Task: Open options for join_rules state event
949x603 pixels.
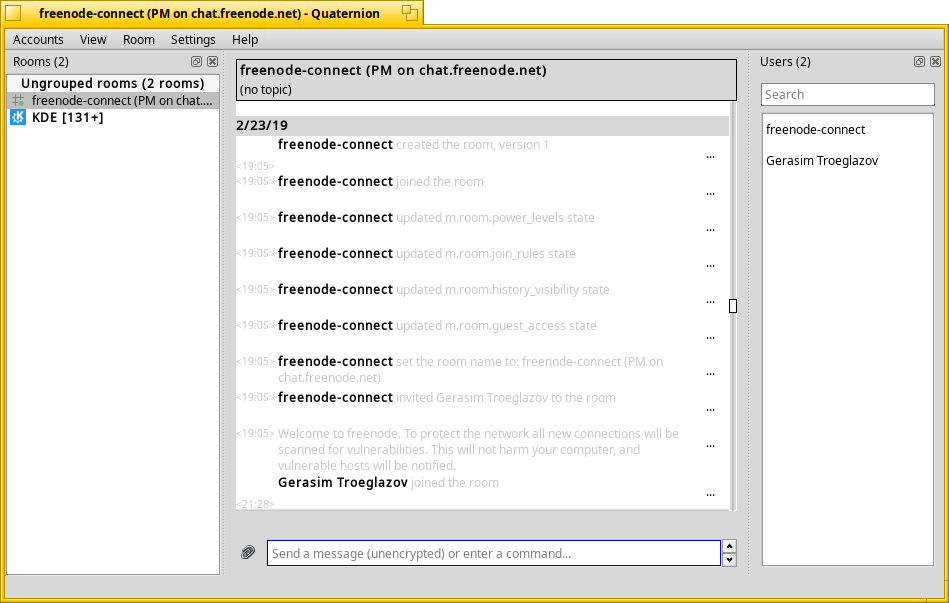Action: pyautogui.click(x=711, y=266)
